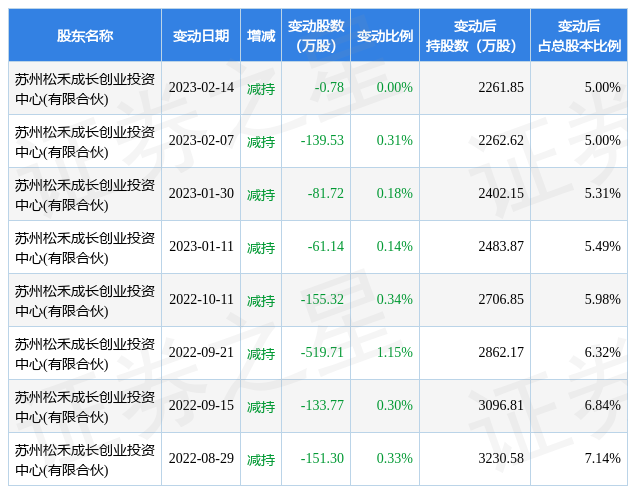
Task: Click the total share ratio 5.98%
Action: tap(602, 299)
